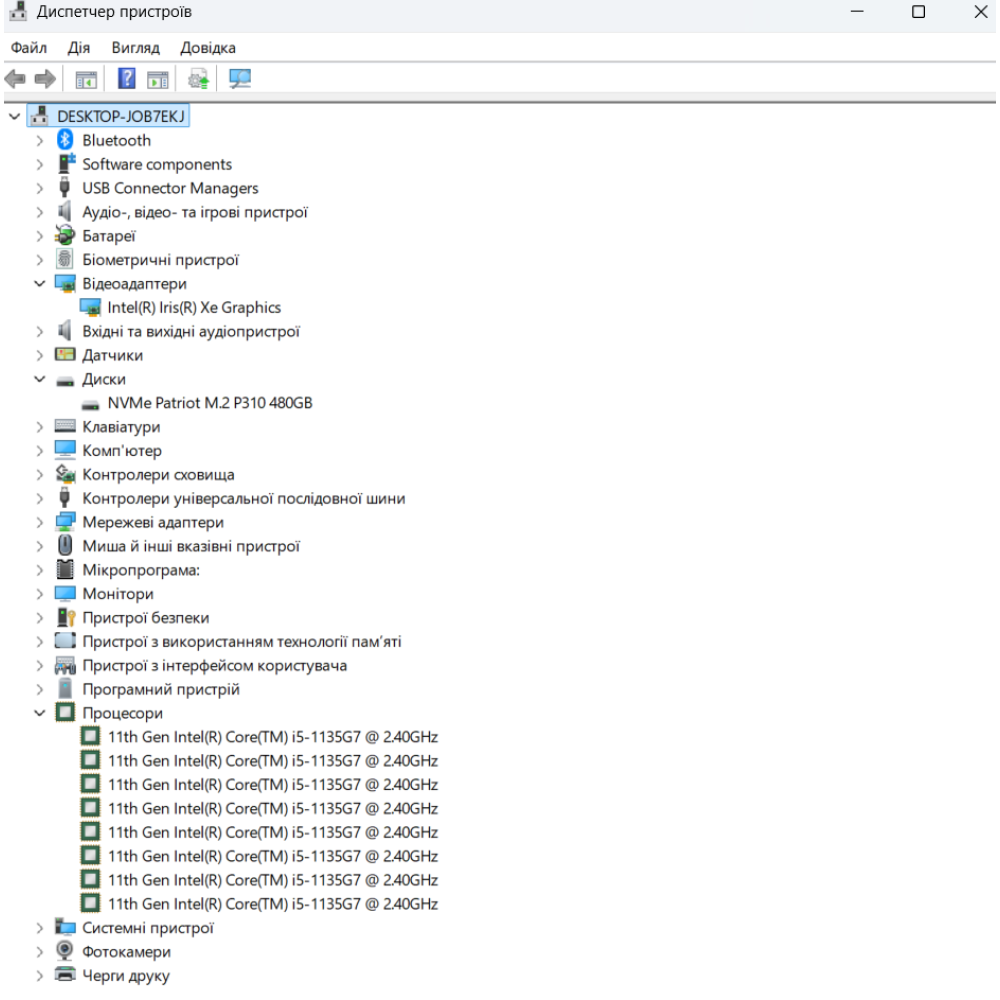Click the Back arrow in toolbar
The height and width of the screenshot is (1000, 1000).
tap(15, 79)
